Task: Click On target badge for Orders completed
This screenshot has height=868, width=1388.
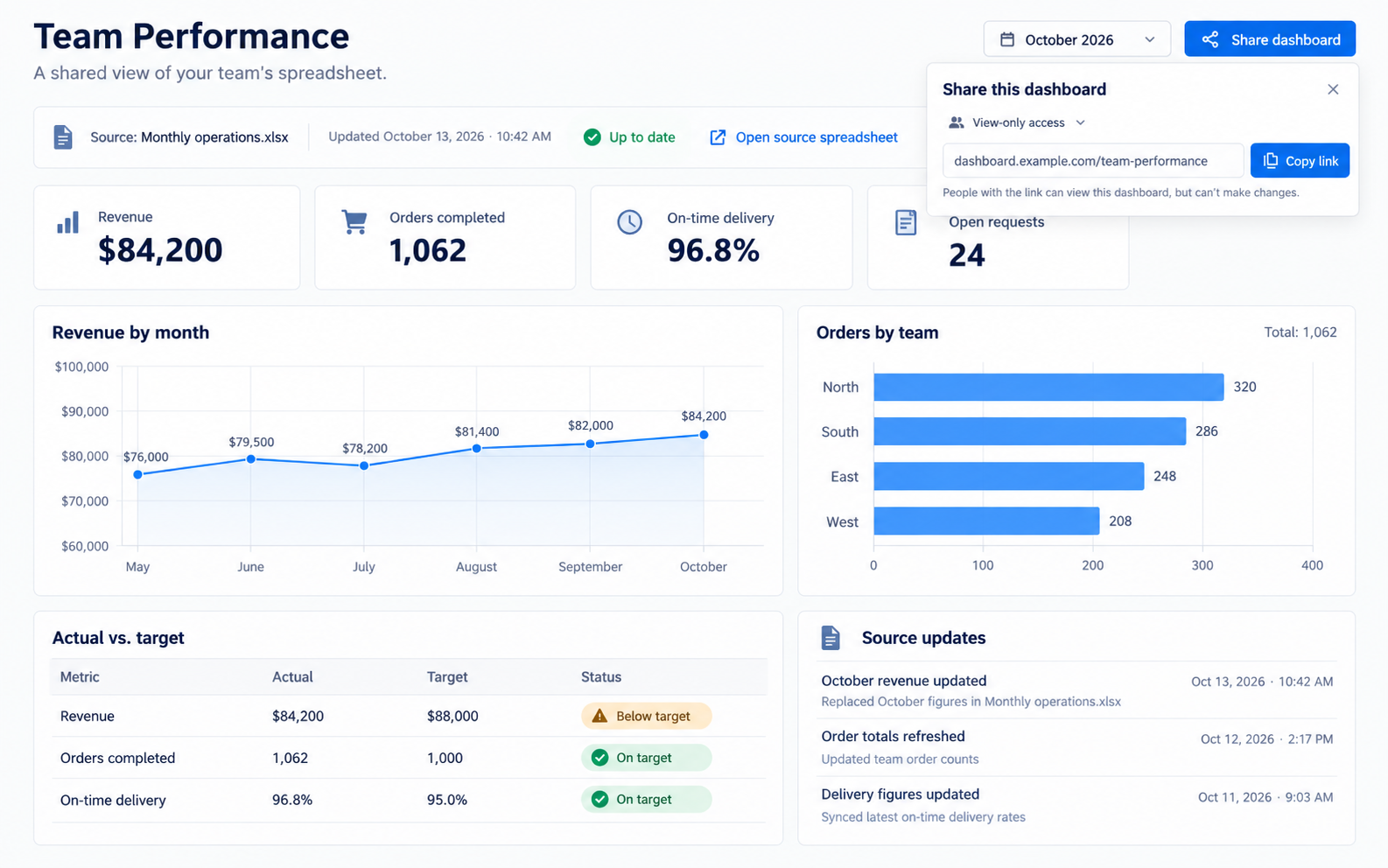Action: [646, 758]
